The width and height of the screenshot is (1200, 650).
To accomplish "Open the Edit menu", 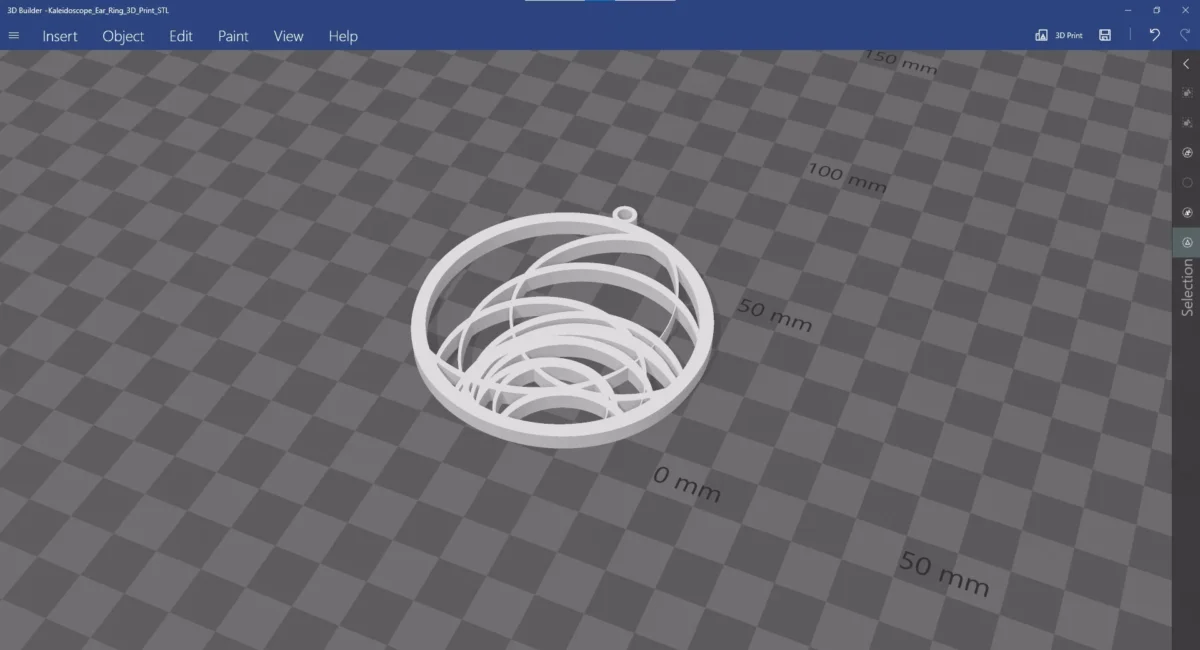I will [x=181, y=36].
